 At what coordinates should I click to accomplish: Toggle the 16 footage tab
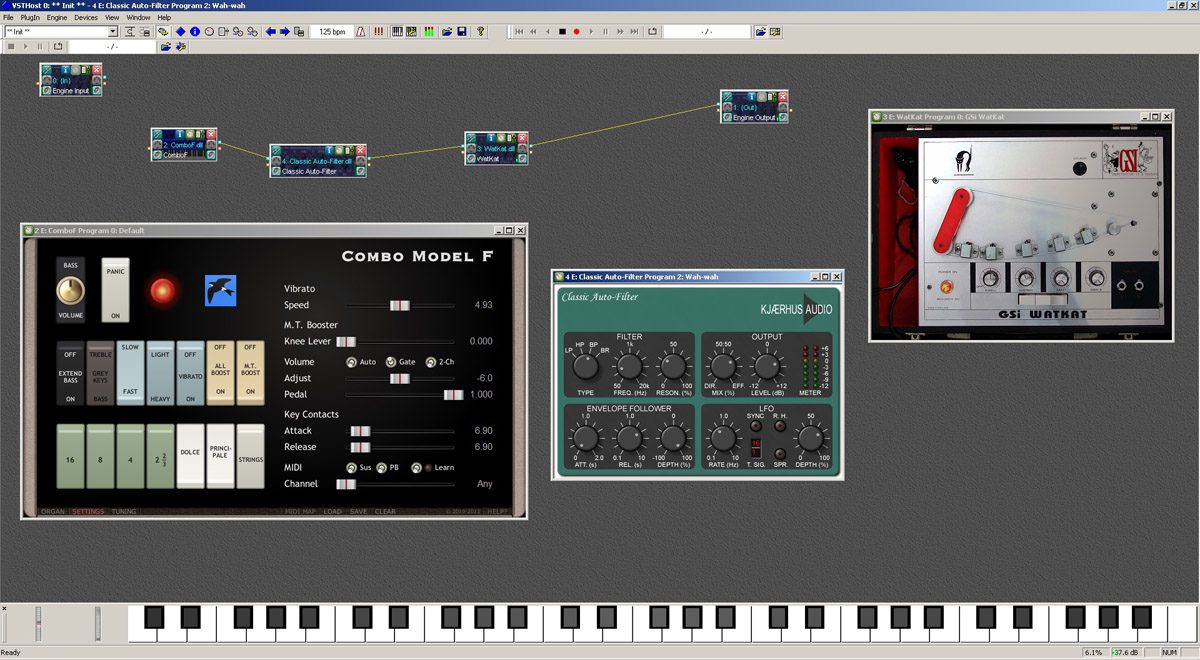coord(70,456)
